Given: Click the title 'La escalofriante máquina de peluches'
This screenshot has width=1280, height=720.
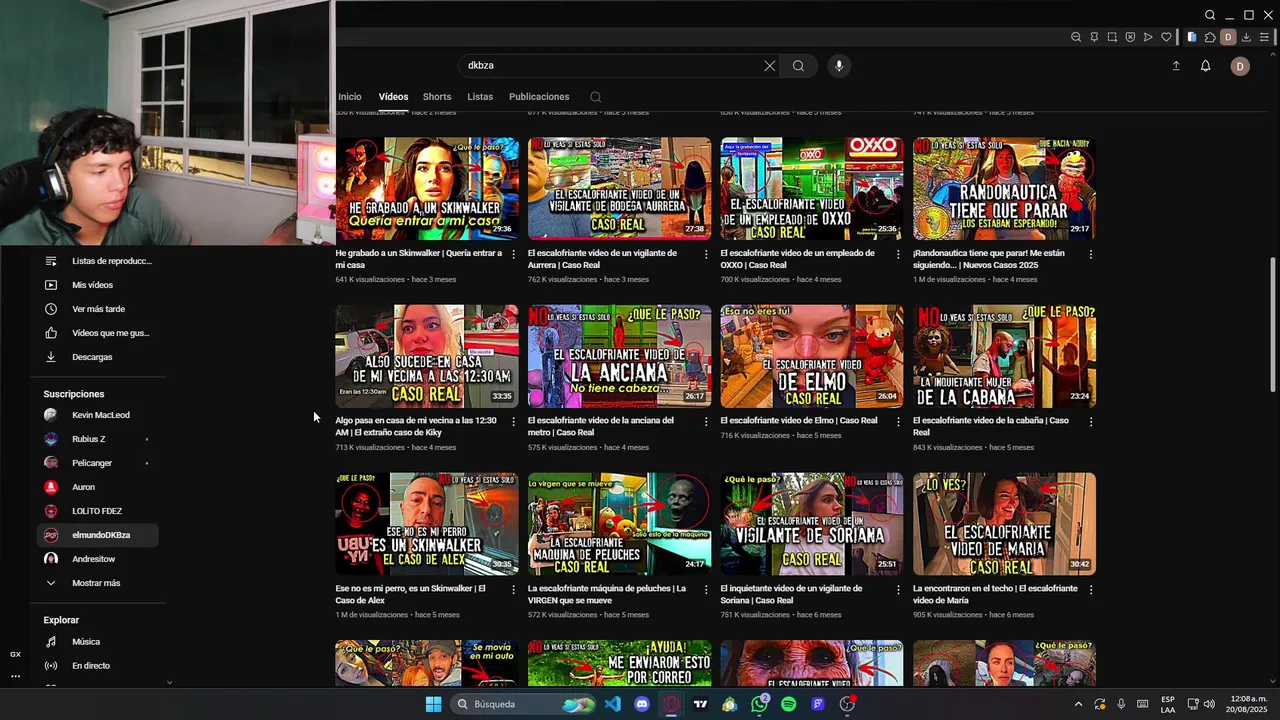Looking at the screenshot, I should coord(607,594).
